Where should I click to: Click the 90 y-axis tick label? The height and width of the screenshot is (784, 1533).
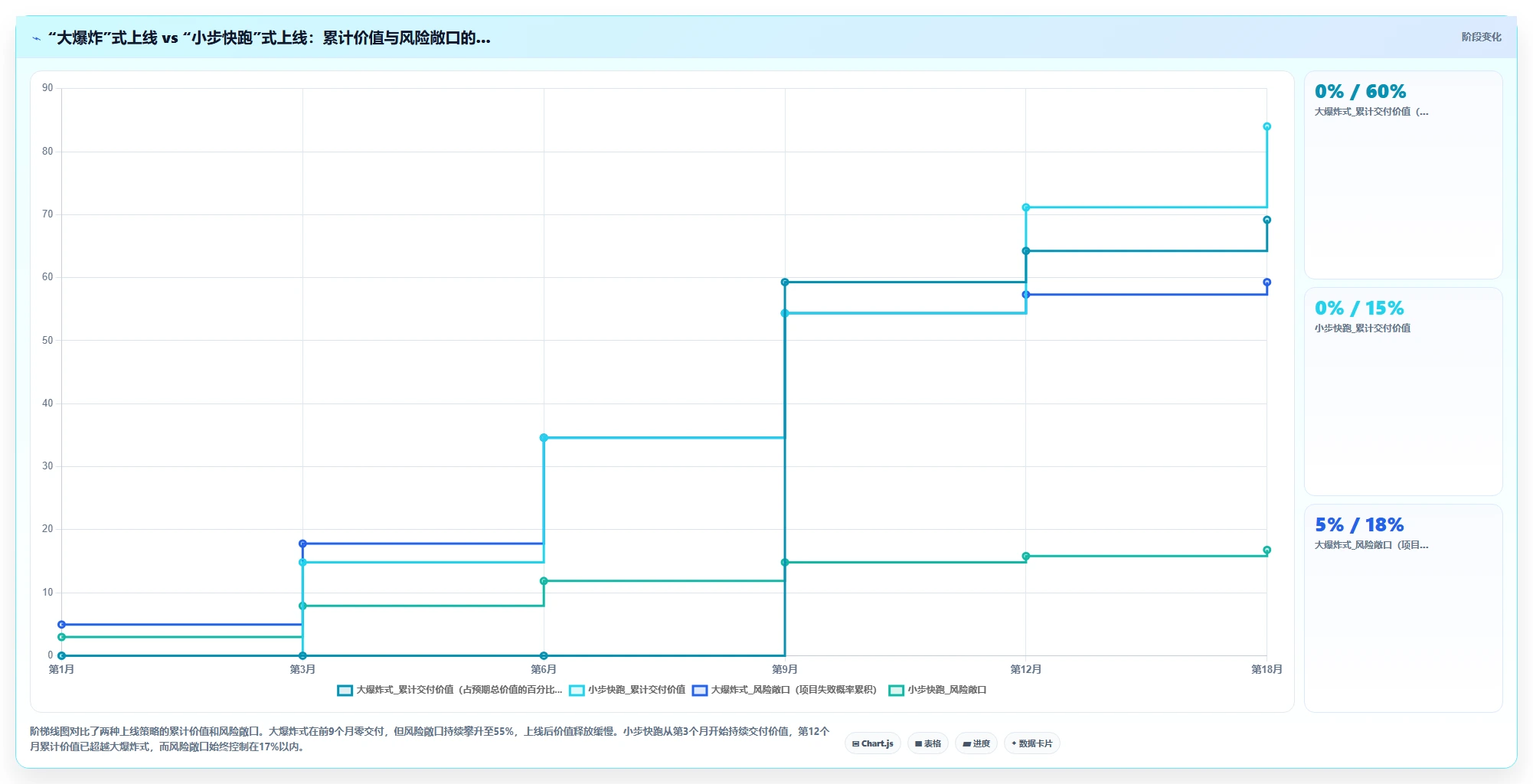click(x=47, y=88)
